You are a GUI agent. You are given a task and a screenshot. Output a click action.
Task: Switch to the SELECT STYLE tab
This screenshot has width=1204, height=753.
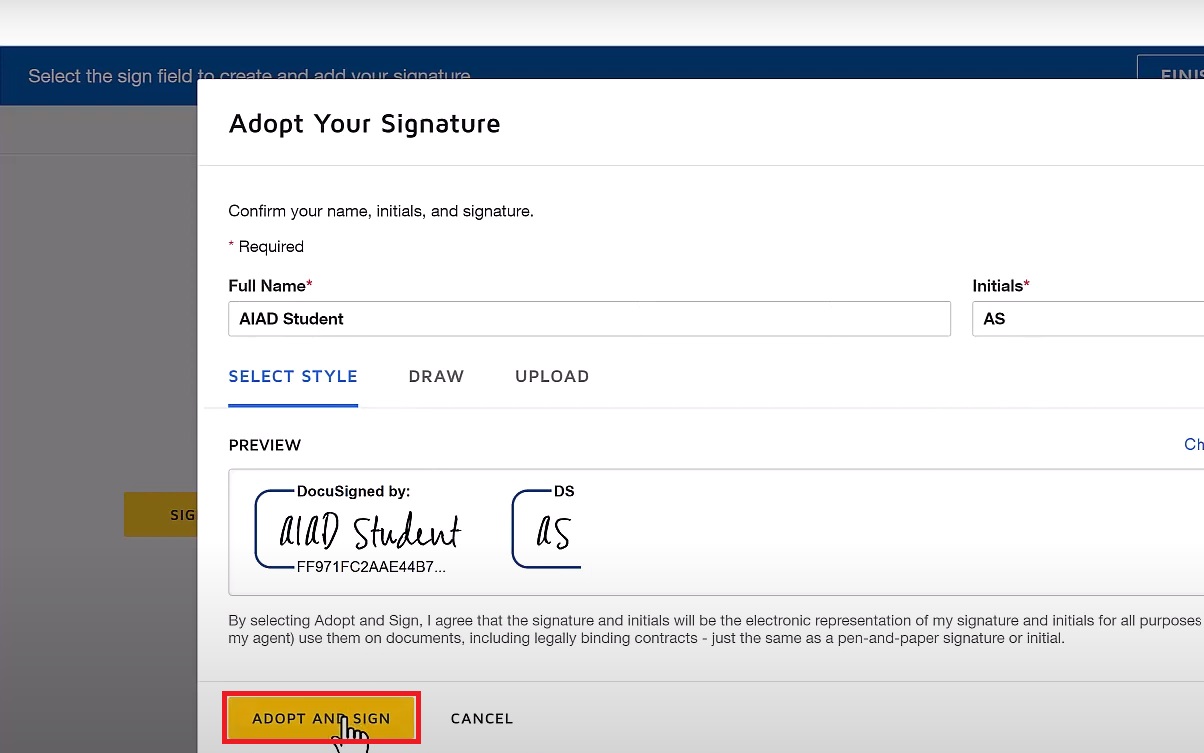[x=293, y=377]
